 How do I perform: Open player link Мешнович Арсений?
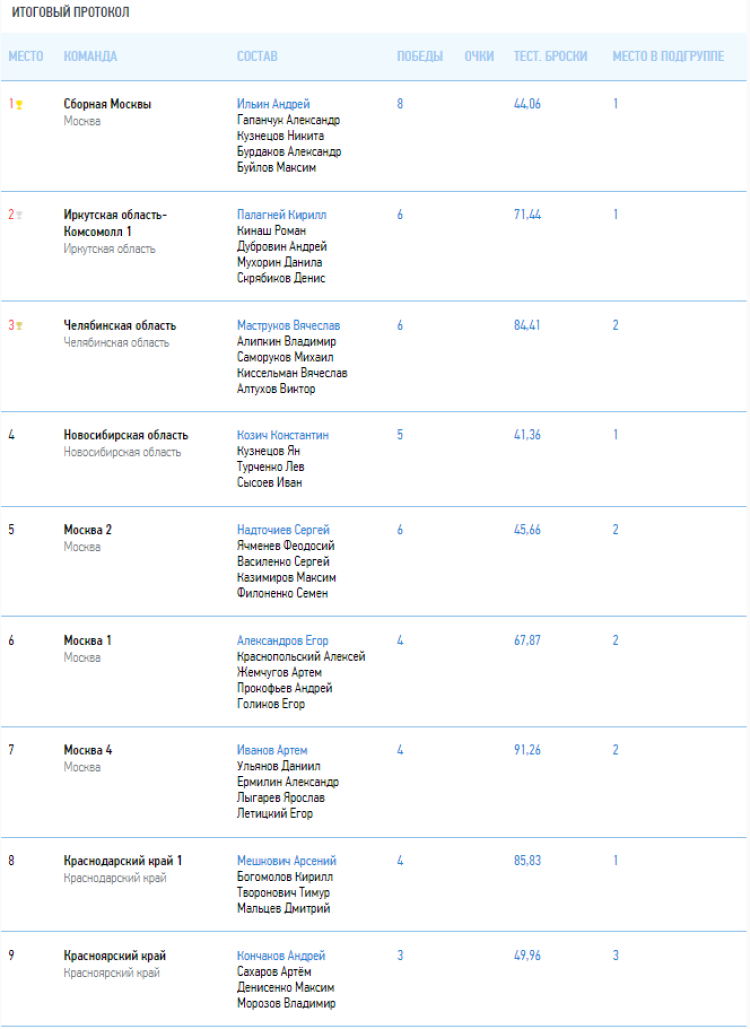286,860
